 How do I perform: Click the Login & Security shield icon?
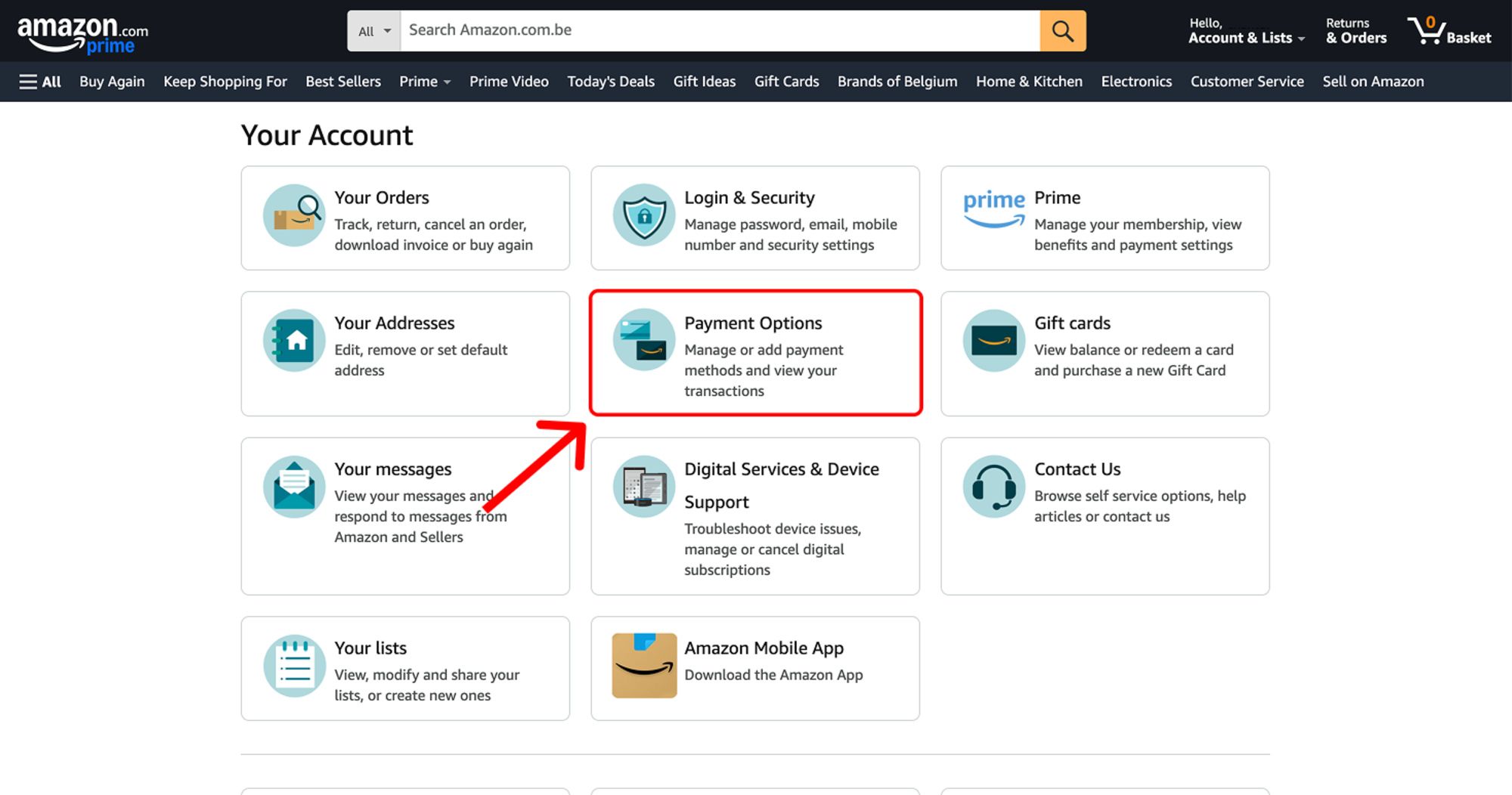[x=644, y=215]
